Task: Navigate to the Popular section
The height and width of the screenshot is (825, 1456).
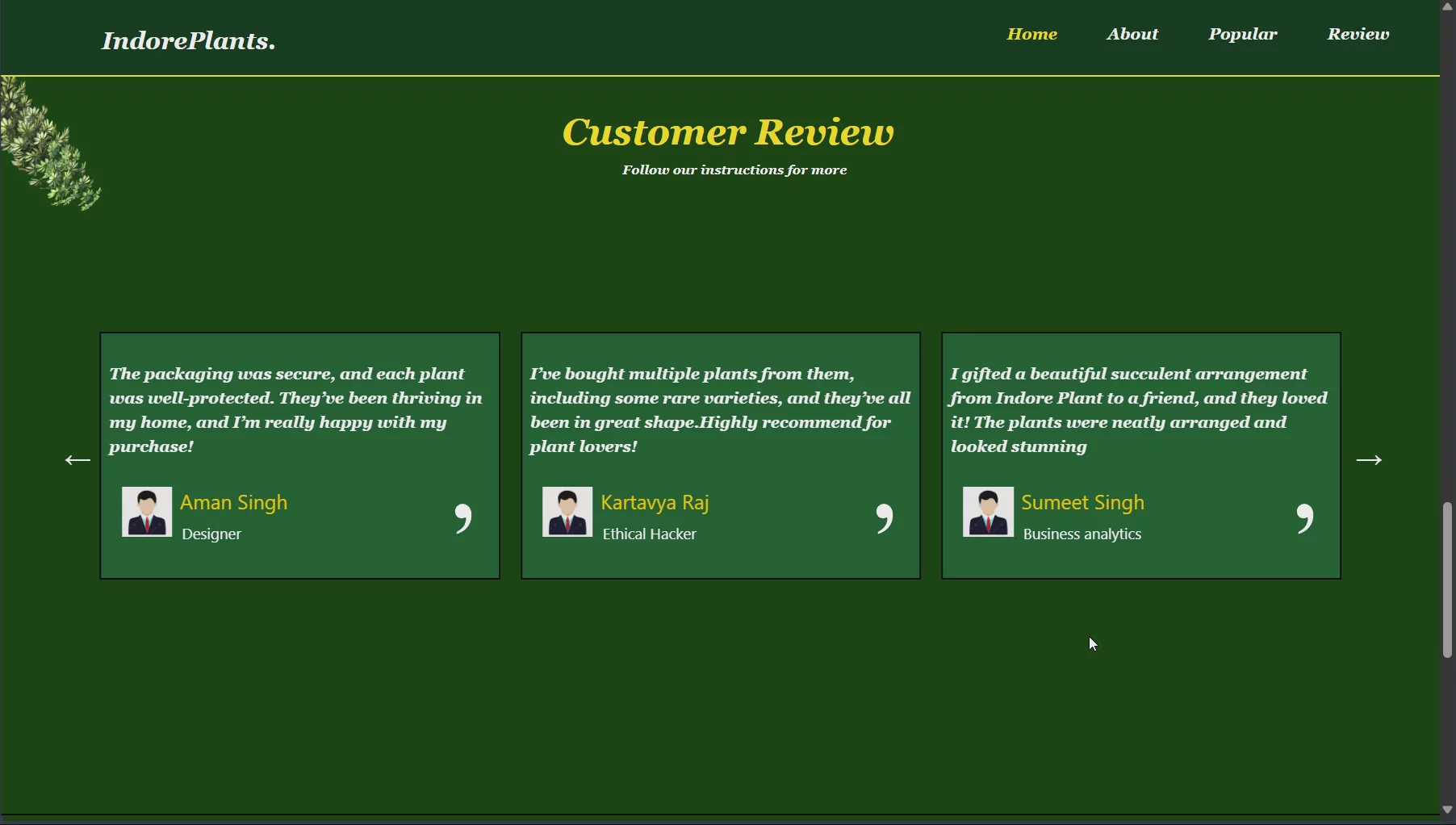Action: [x=1242, y=34]
